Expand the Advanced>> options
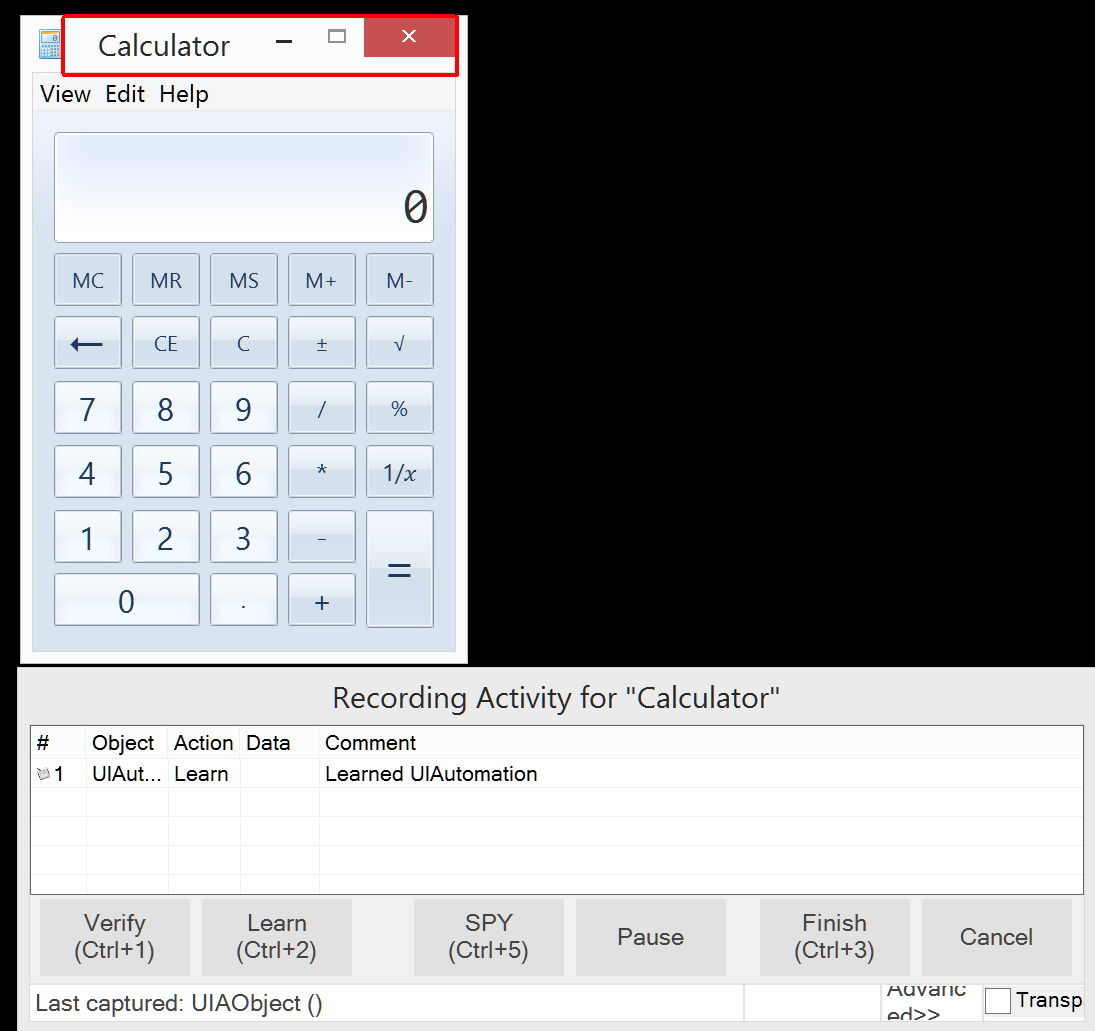 coord(926,1001)
